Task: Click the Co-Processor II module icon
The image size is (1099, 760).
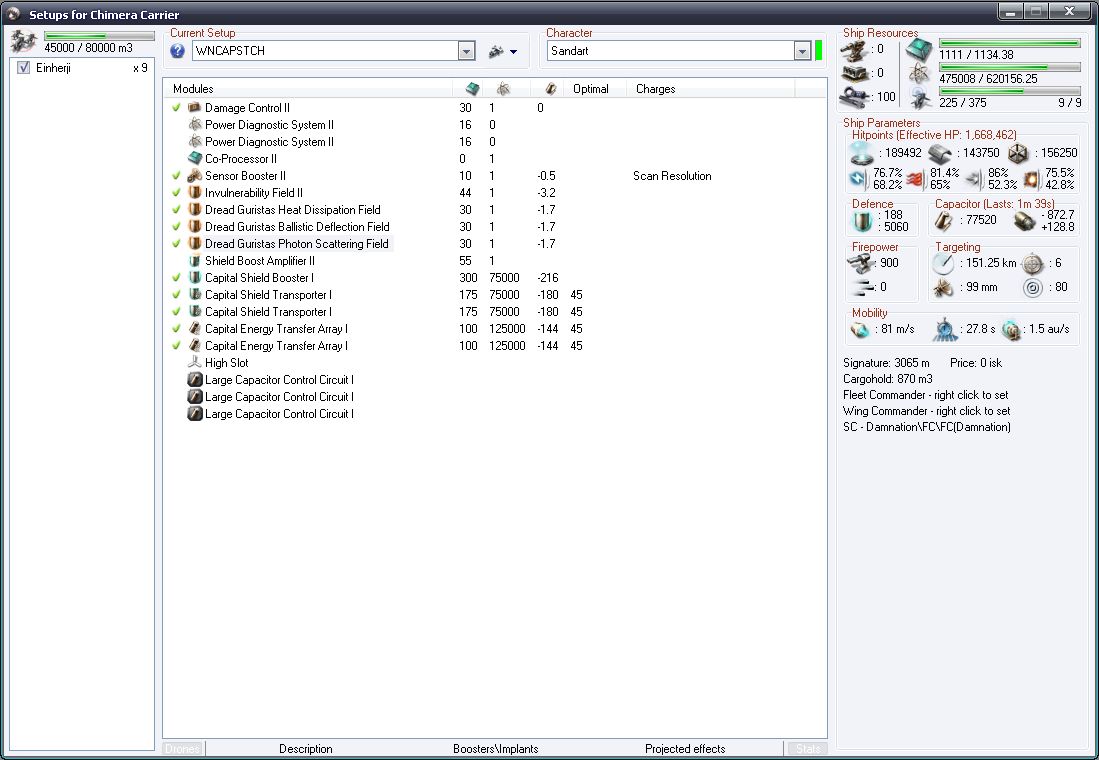Action: coord(195,158)
